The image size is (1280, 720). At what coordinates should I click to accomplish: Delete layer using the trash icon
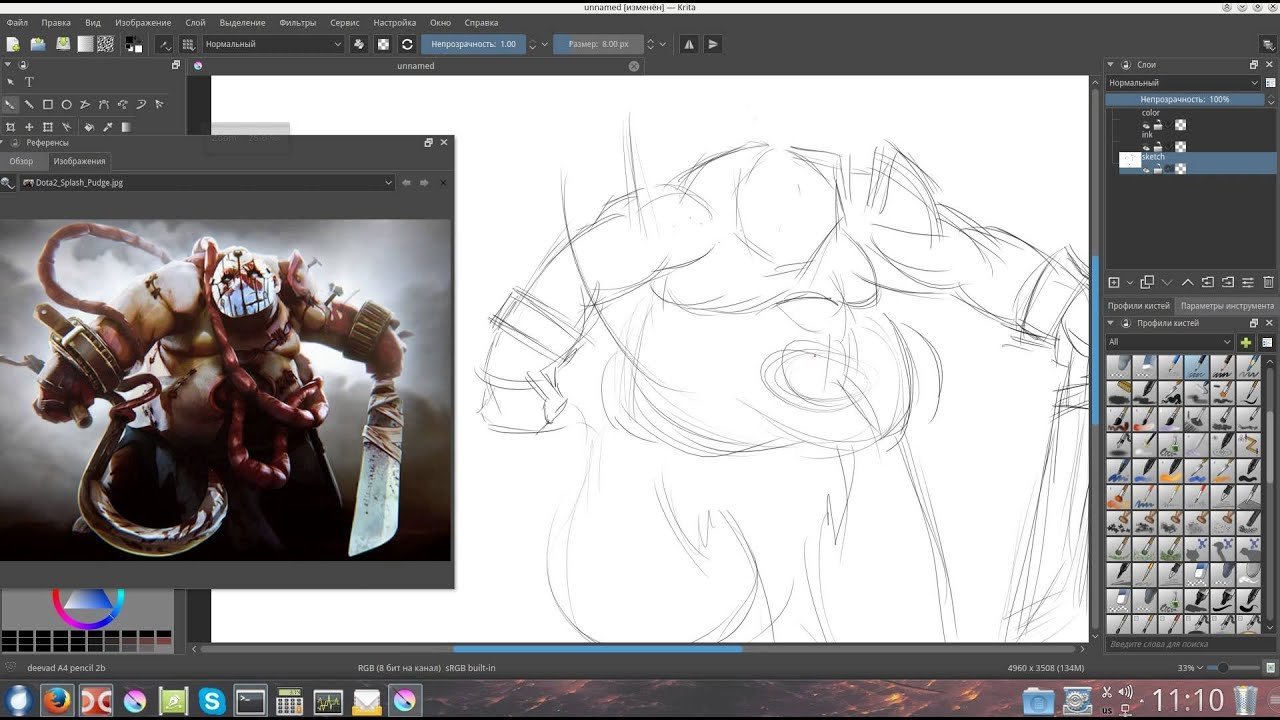pos(1269,283)
